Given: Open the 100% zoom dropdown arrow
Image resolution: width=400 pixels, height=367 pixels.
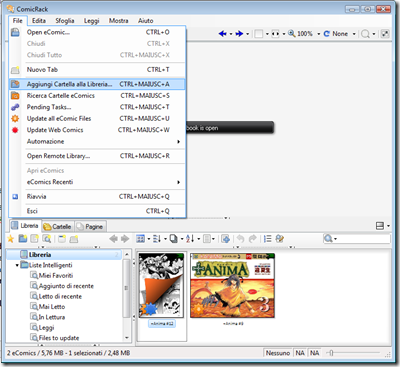Looking at the screenshot, I should click(319, 34).
